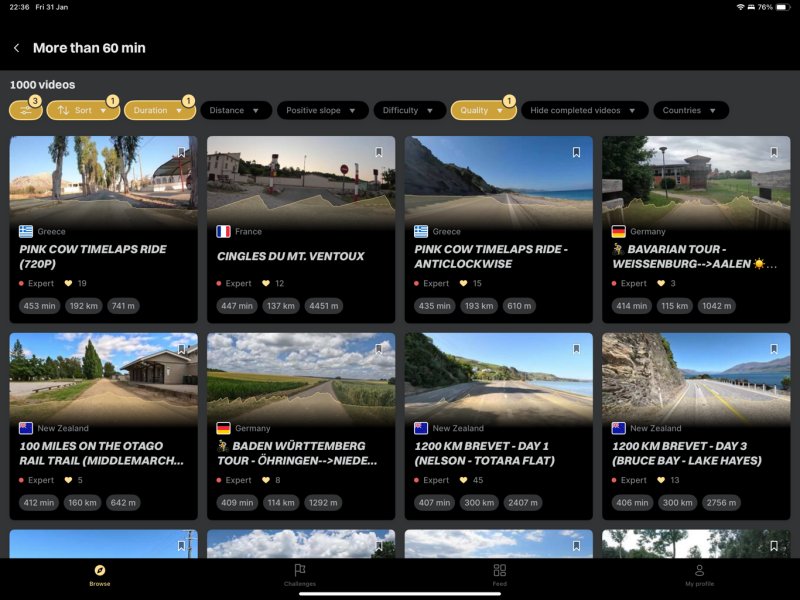Open the Feed section
The image size is (800, 600).
[499, 570]
